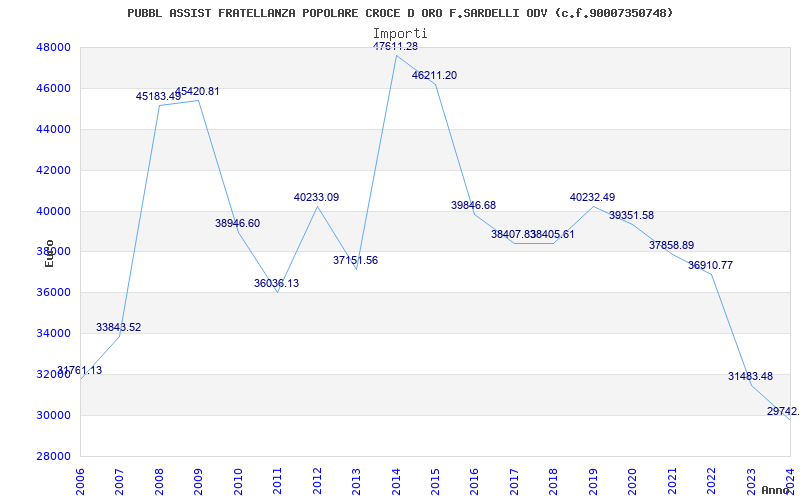Select the 45183.49 value label
Screen dimensions: 800x500
tap(158, 96)
